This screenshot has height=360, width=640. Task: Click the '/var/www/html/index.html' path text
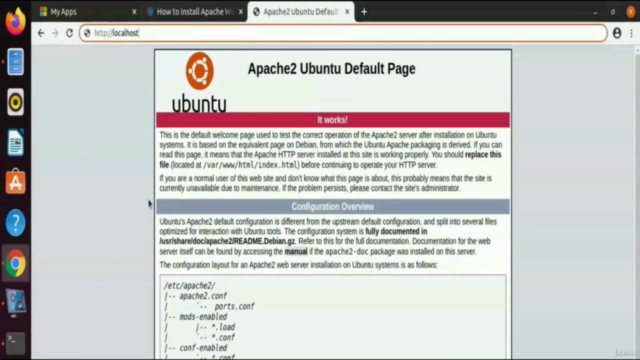click(x=250, y=165)
